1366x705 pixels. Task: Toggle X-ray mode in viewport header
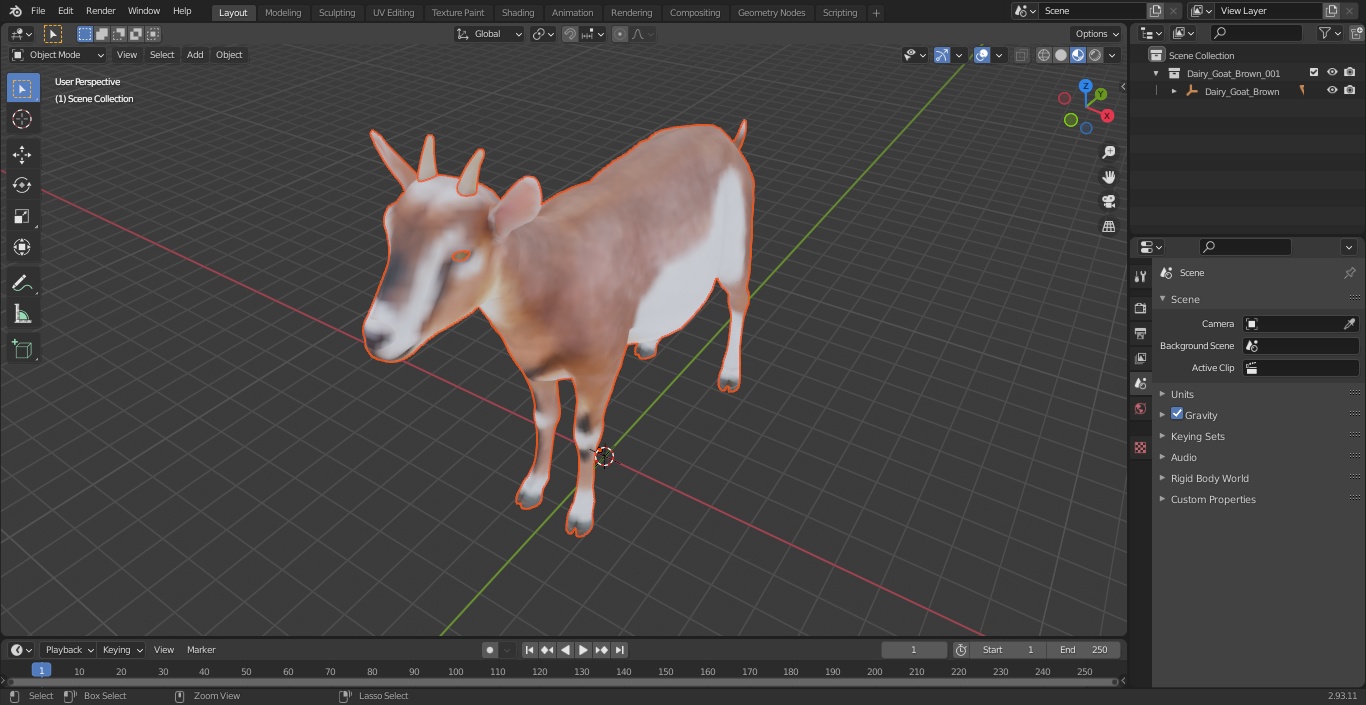[x=1021, y=56]
